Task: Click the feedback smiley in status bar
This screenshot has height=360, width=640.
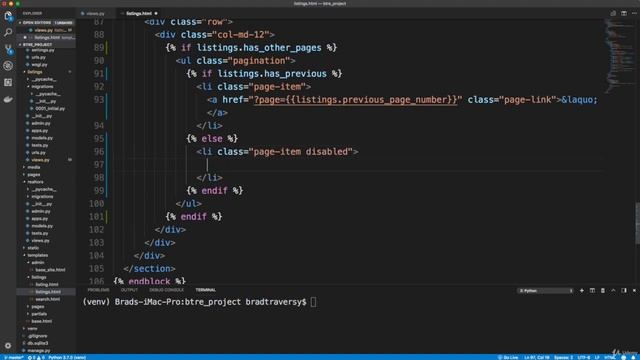Action: 624,358
